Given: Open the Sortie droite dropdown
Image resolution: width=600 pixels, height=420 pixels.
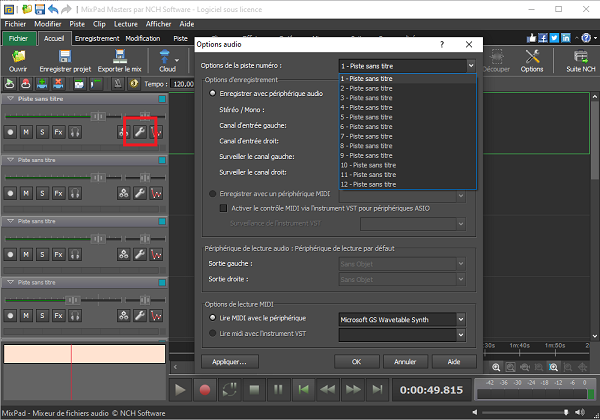Looking at the screenshot, I should 402,280.
